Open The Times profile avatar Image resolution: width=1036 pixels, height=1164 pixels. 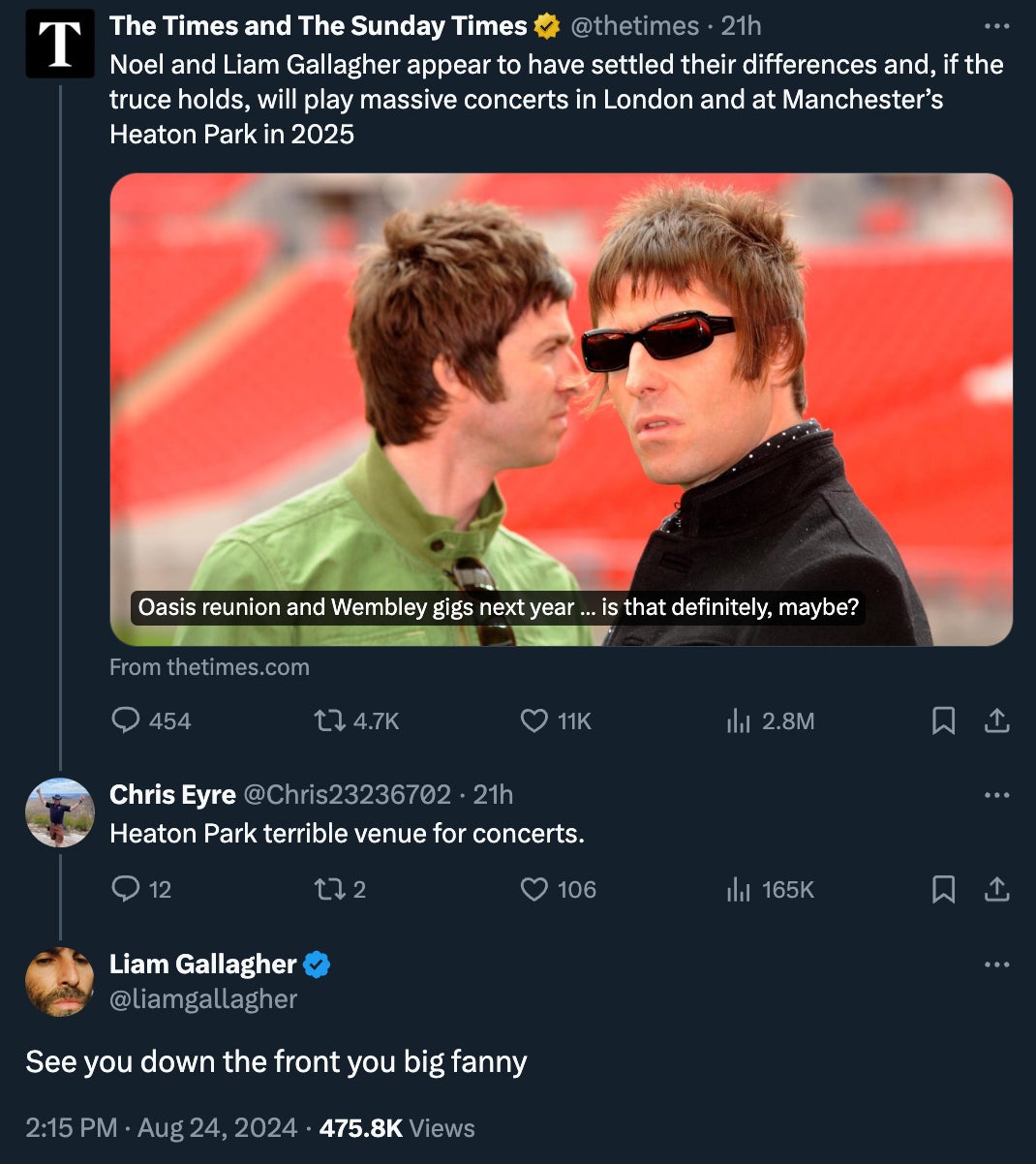60,44
